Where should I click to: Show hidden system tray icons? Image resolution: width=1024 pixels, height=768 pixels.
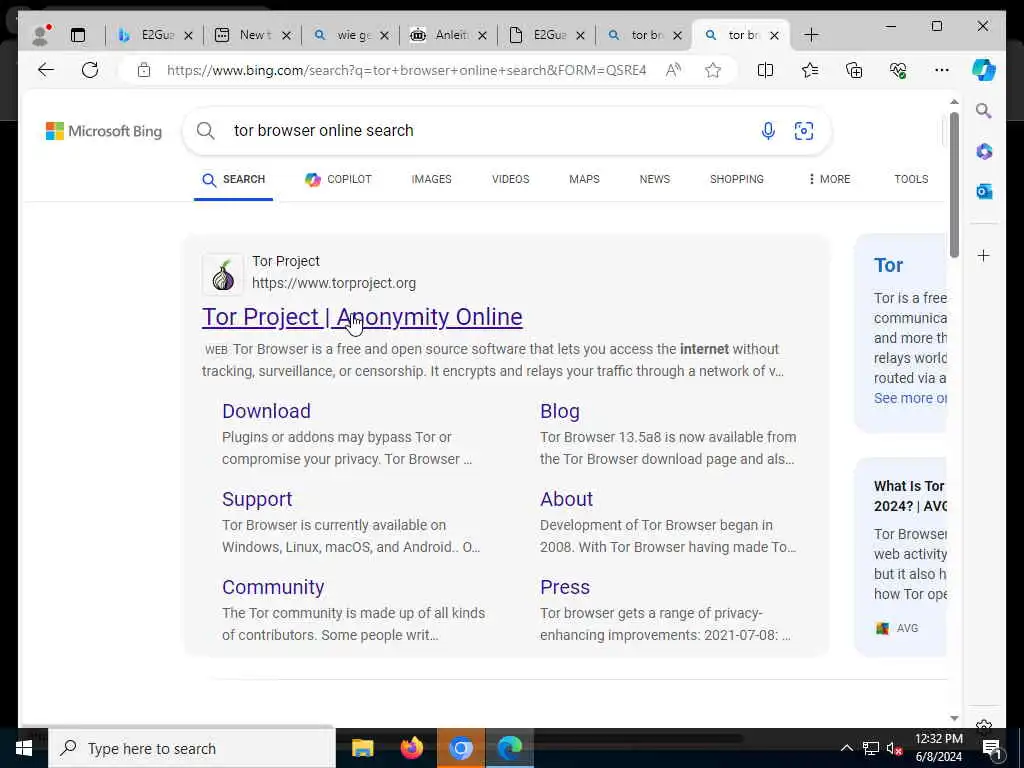[846, 748]
